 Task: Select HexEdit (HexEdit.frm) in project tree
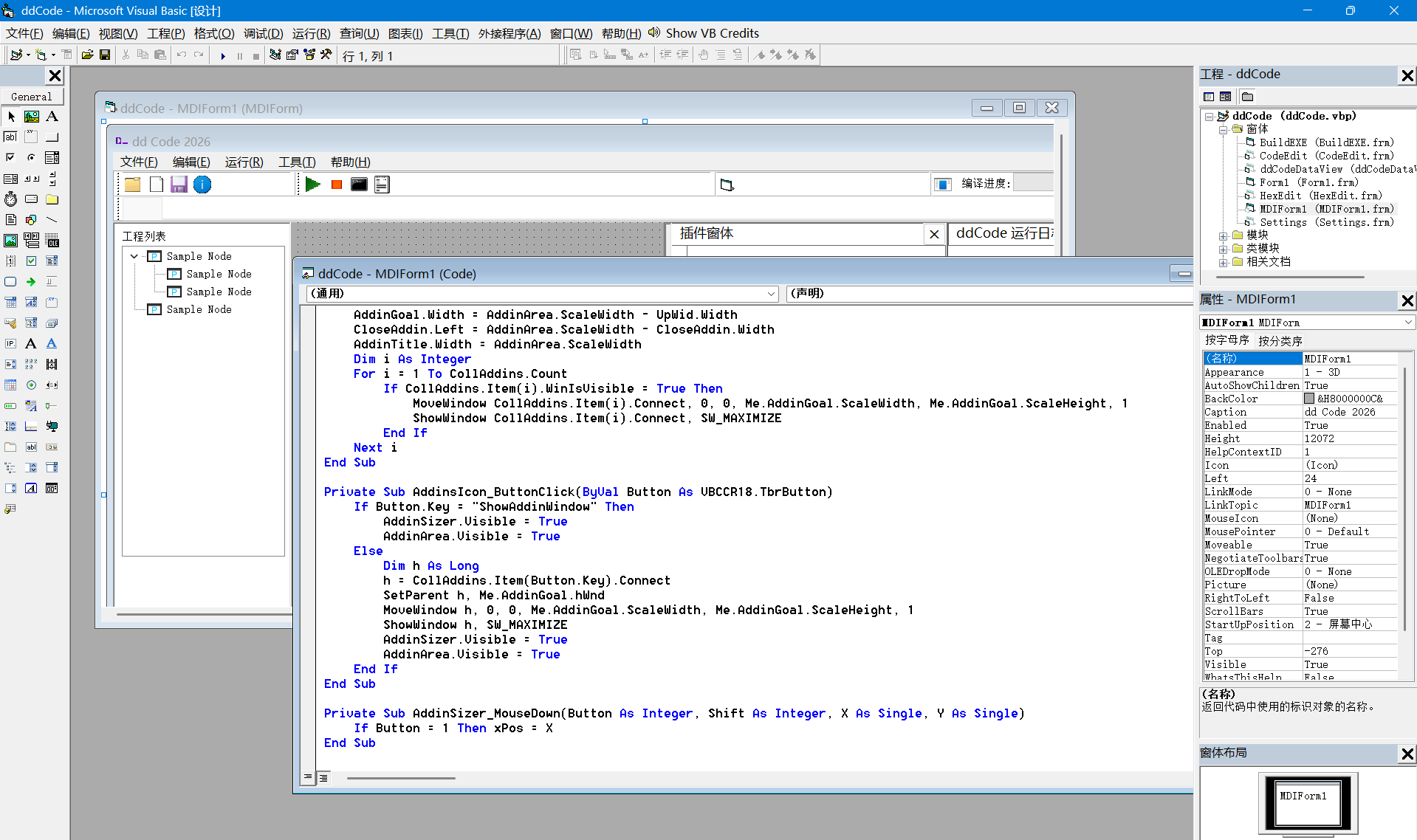(1321, 196)
